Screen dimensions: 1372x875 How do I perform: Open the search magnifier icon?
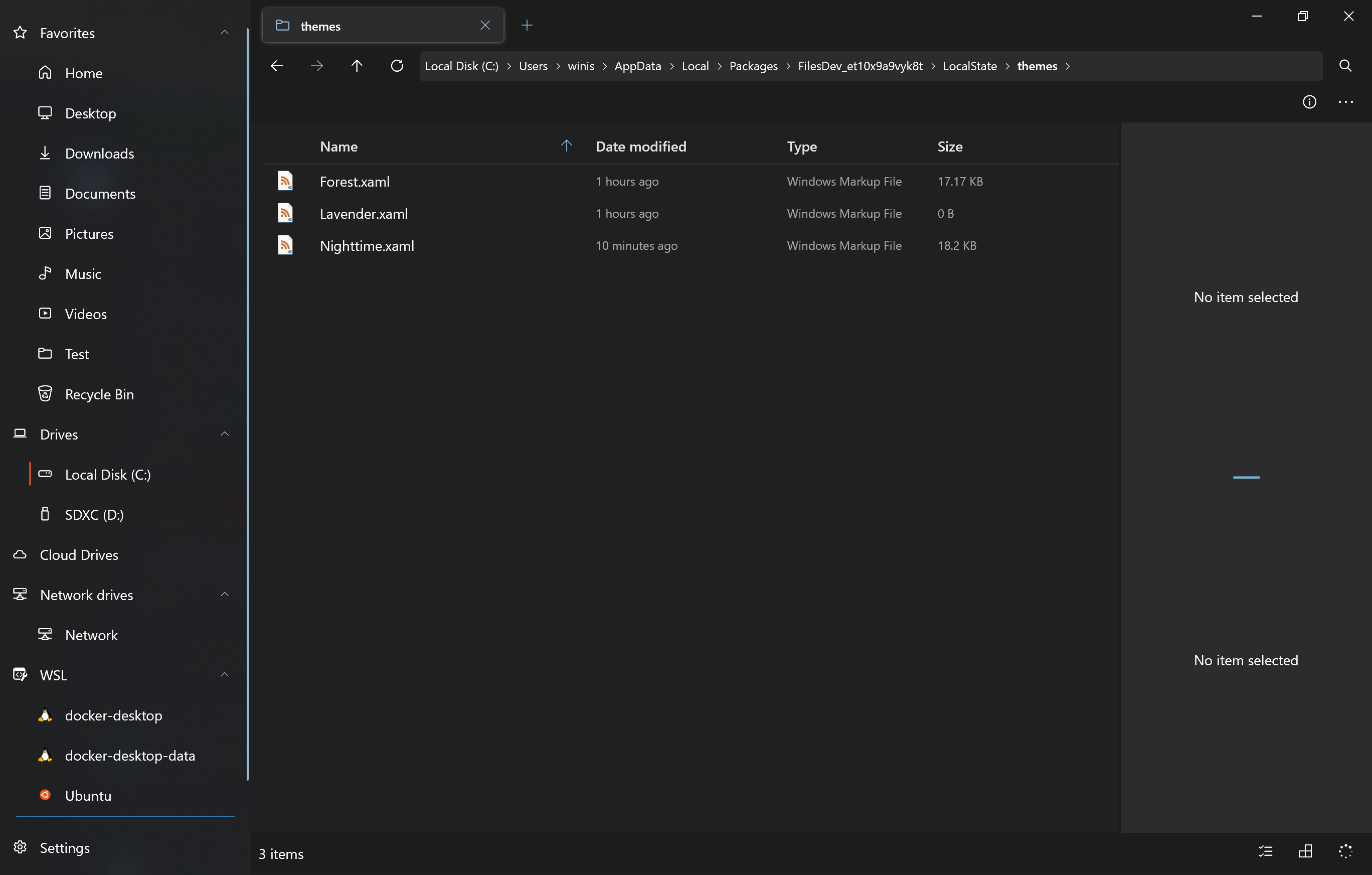pyautogui.click(x=1344, y=66)
